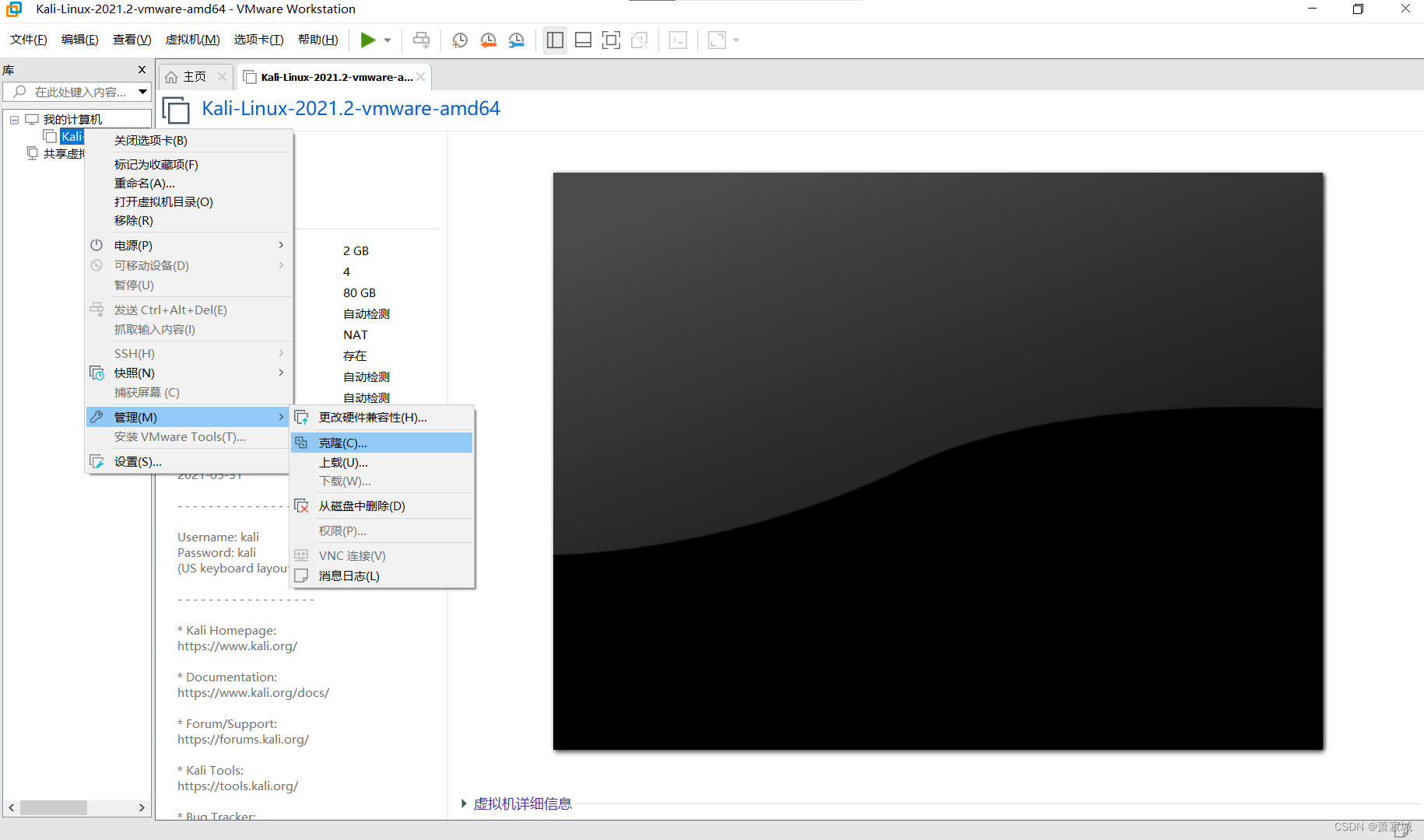Click the NAT network adapter value

click(x=356, y=335)
